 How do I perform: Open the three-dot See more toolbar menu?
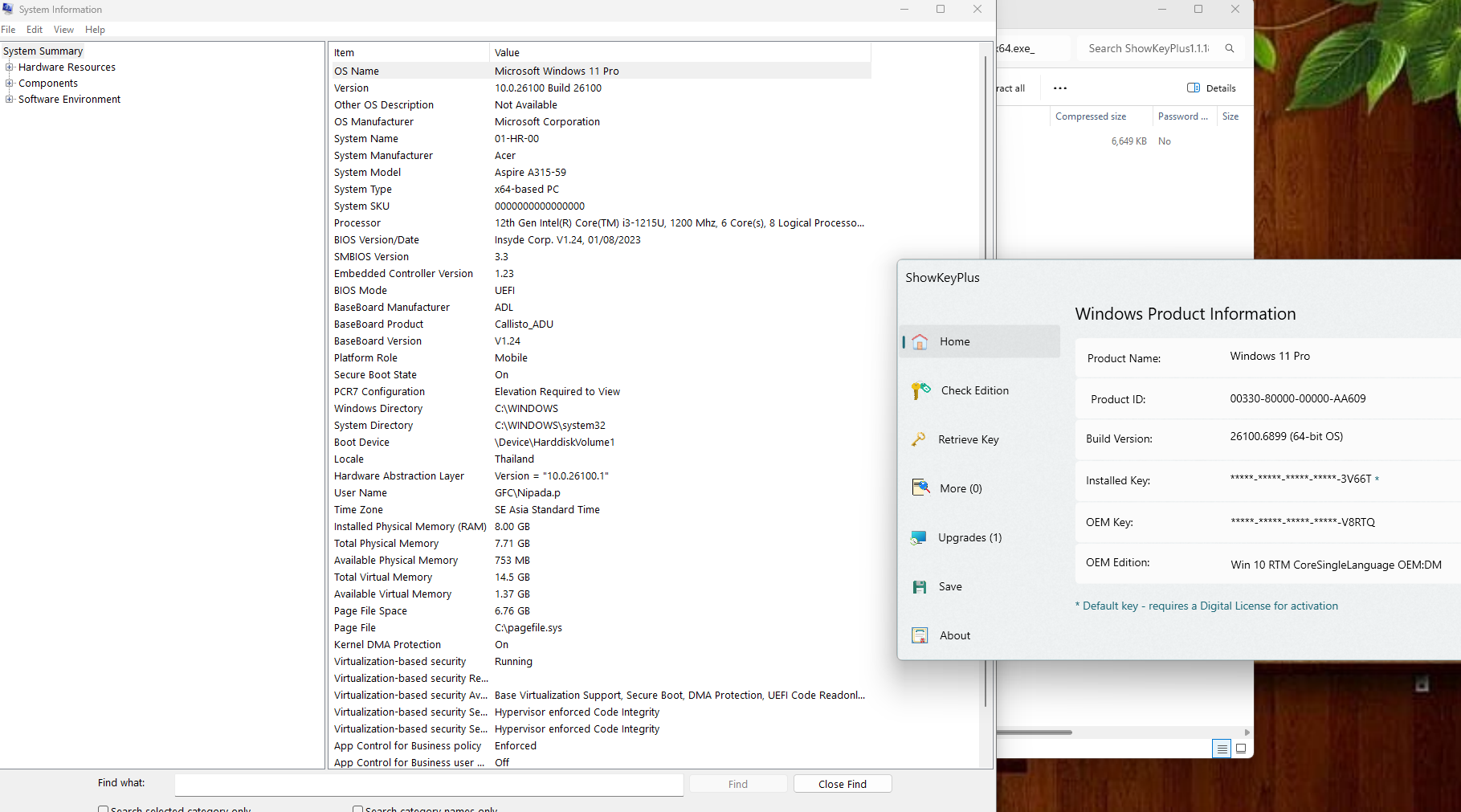(1059, 88)
